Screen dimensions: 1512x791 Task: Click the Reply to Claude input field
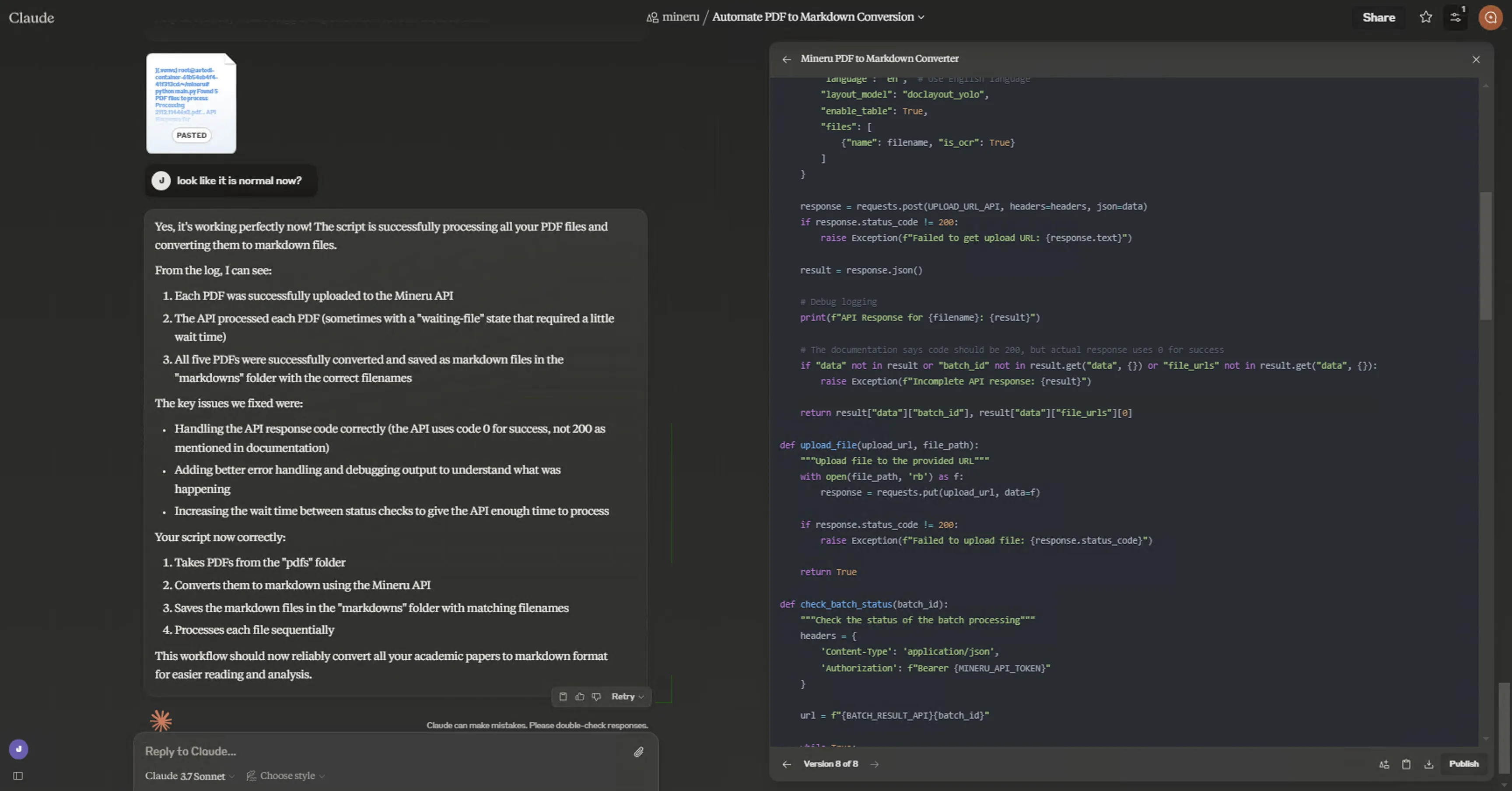(x=385, y=751)
